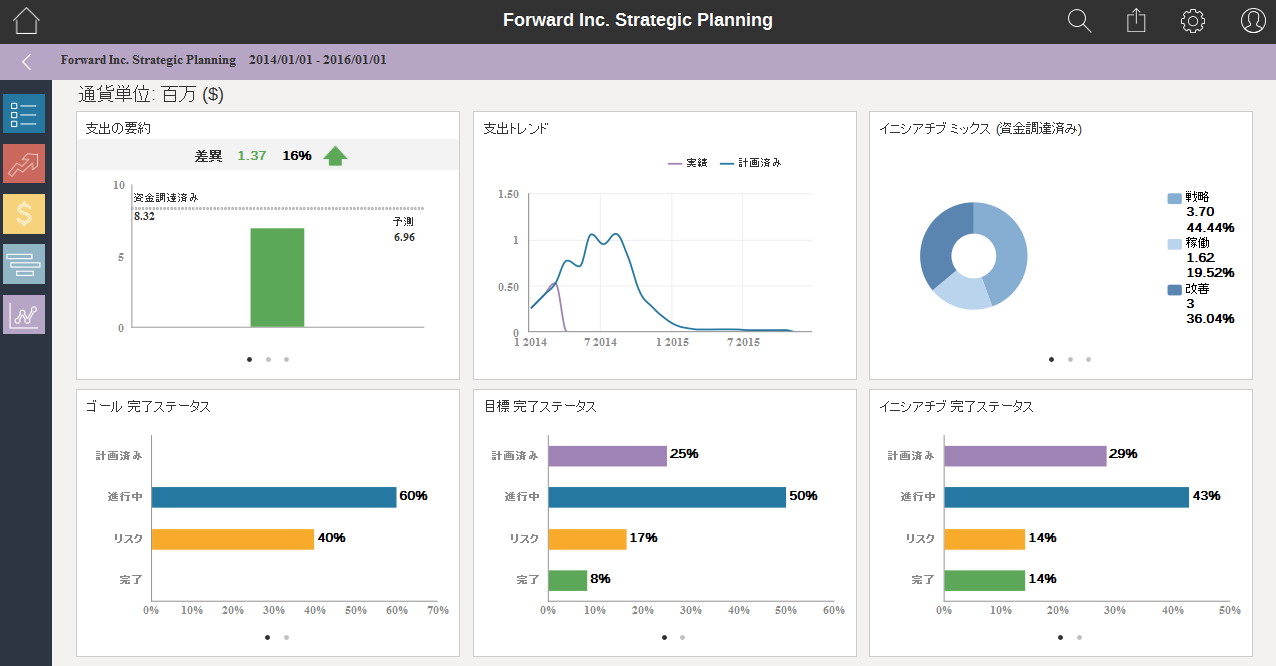Toggle the 計画済み legend entry in 支出トレンド
Image resolution: width=1276 pixels, height=666 pixels.
point(751,163)
